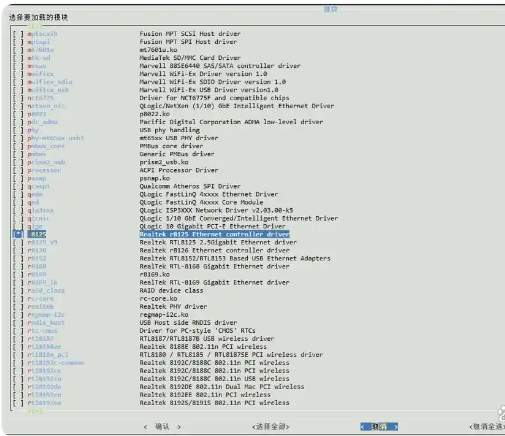This screenshot has height=436, width=505.
Task: Select the rtl818x_pci module name
Action: (48, 354)
